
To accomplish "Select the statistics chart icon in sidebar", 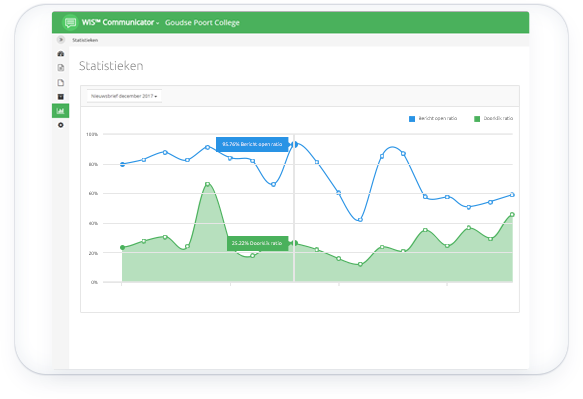I will [60, 111].
